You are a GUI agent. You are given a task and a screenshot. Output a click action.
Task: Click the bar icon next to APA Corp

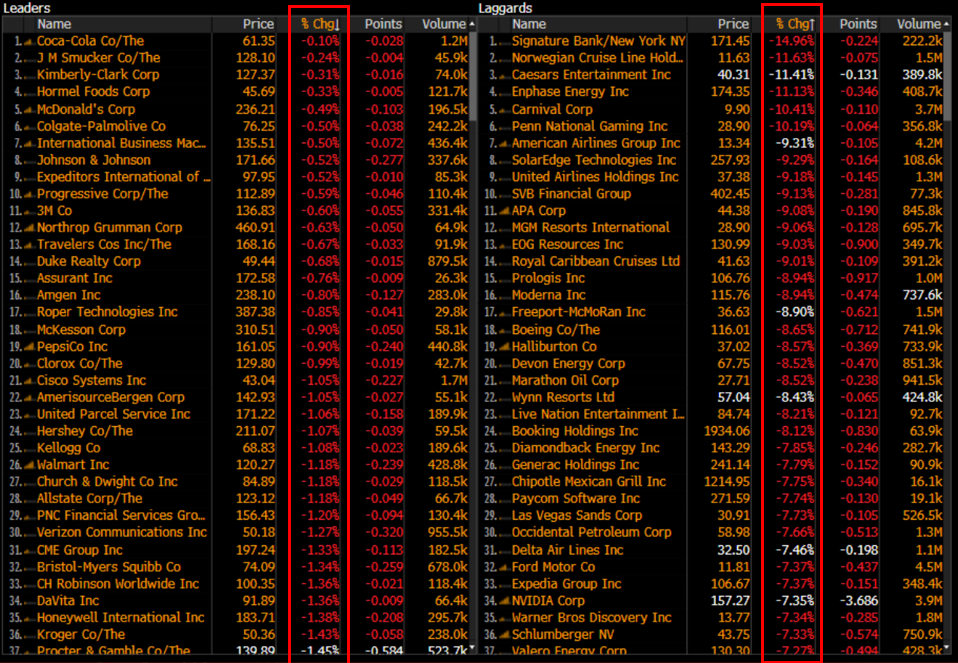pos(505,211)
